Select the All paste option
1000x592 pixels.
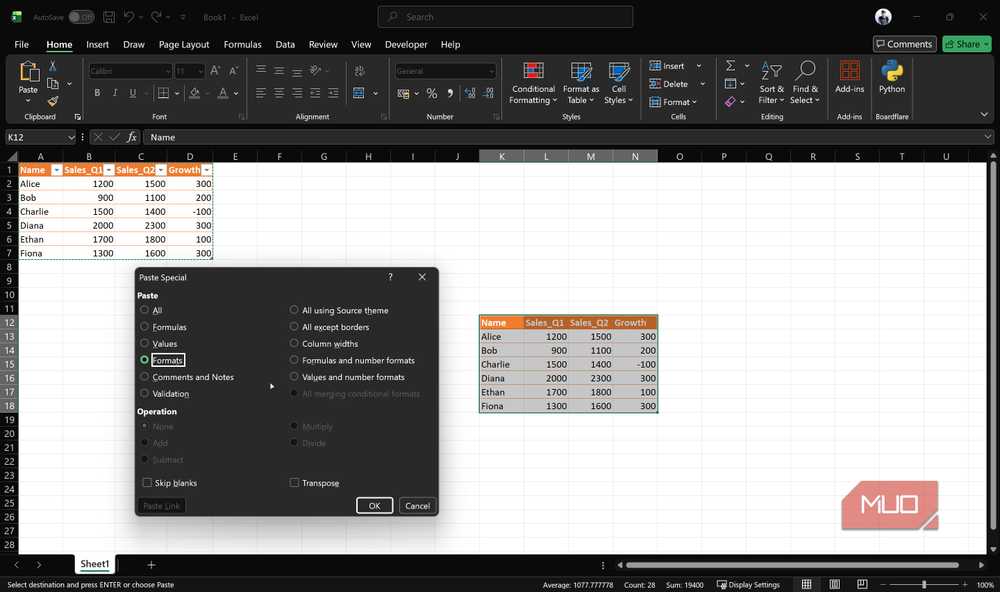pyautogui.click(x=145, y=310)
